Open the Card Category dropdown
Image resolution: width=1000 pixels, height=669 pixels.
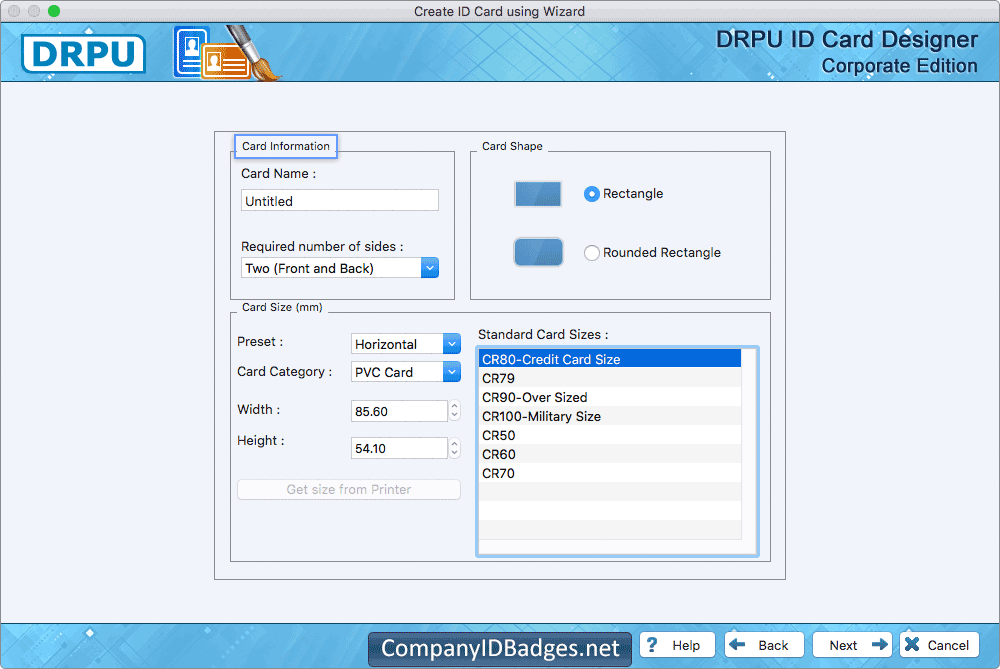coord(406,372)
